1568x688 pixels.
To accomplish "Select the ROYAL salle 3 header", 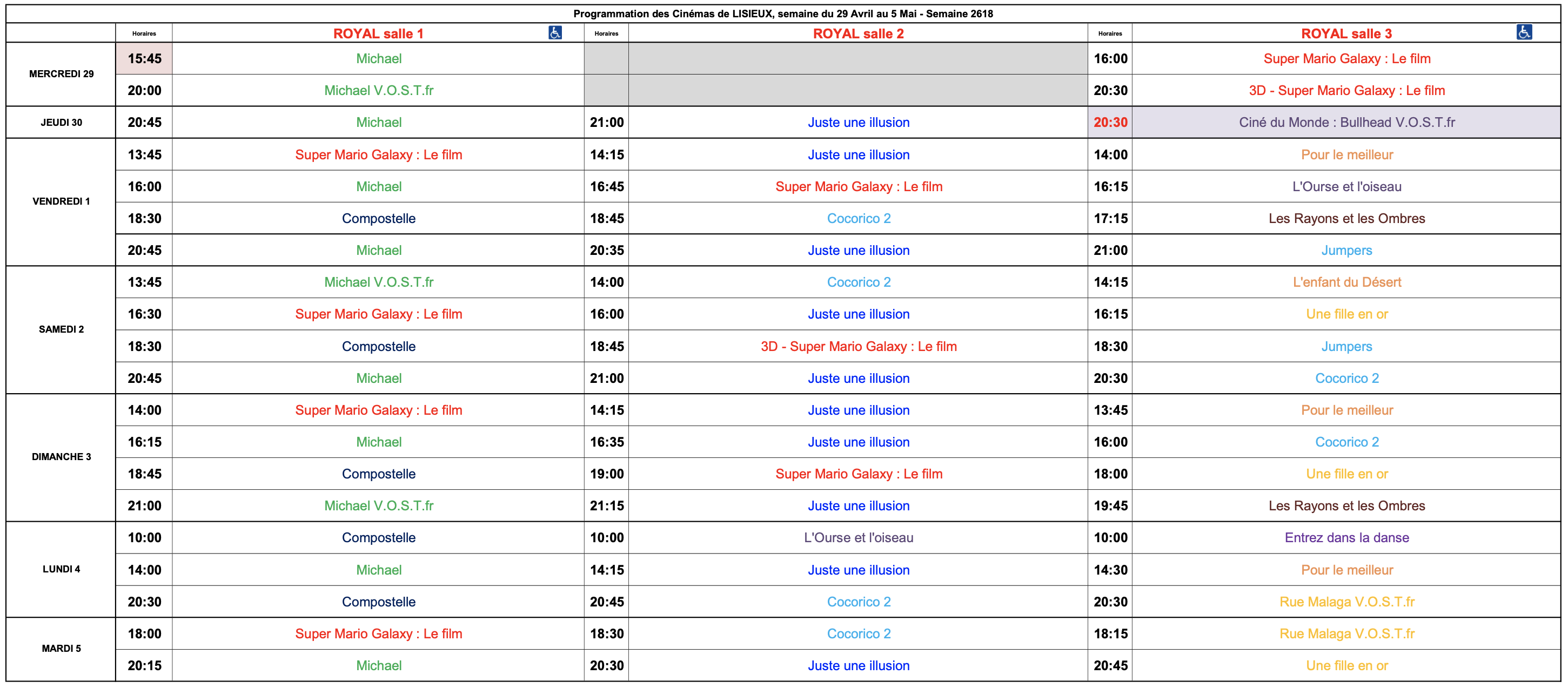I will 1346,34.
